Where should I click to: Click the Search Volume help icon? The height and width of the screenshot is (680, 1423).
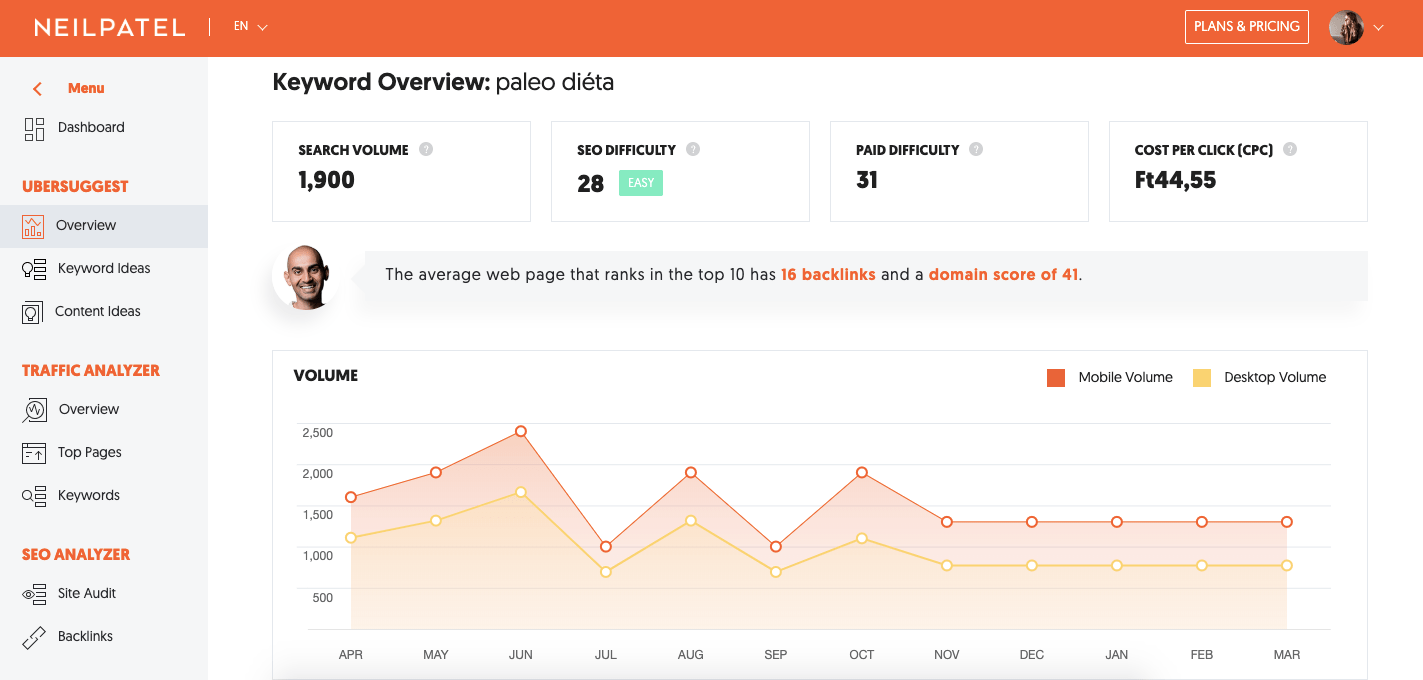pos(426,150)
